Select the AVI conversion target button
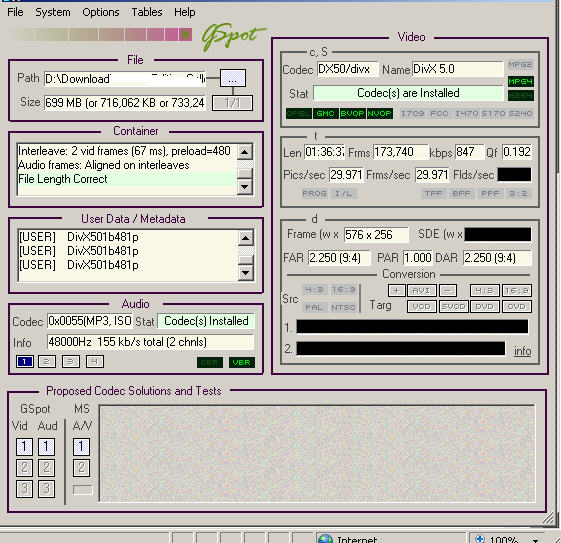The width and height of the screenshot is (561, 543). (421, 290)
